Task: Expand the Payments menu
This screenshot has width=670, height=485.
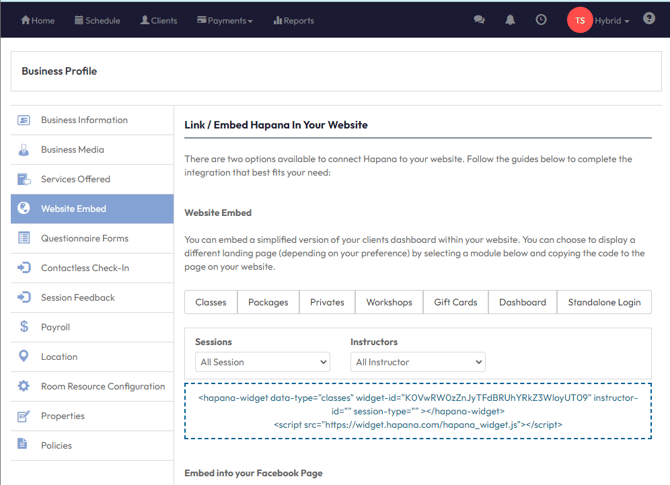Action: (x=225, y=20)
